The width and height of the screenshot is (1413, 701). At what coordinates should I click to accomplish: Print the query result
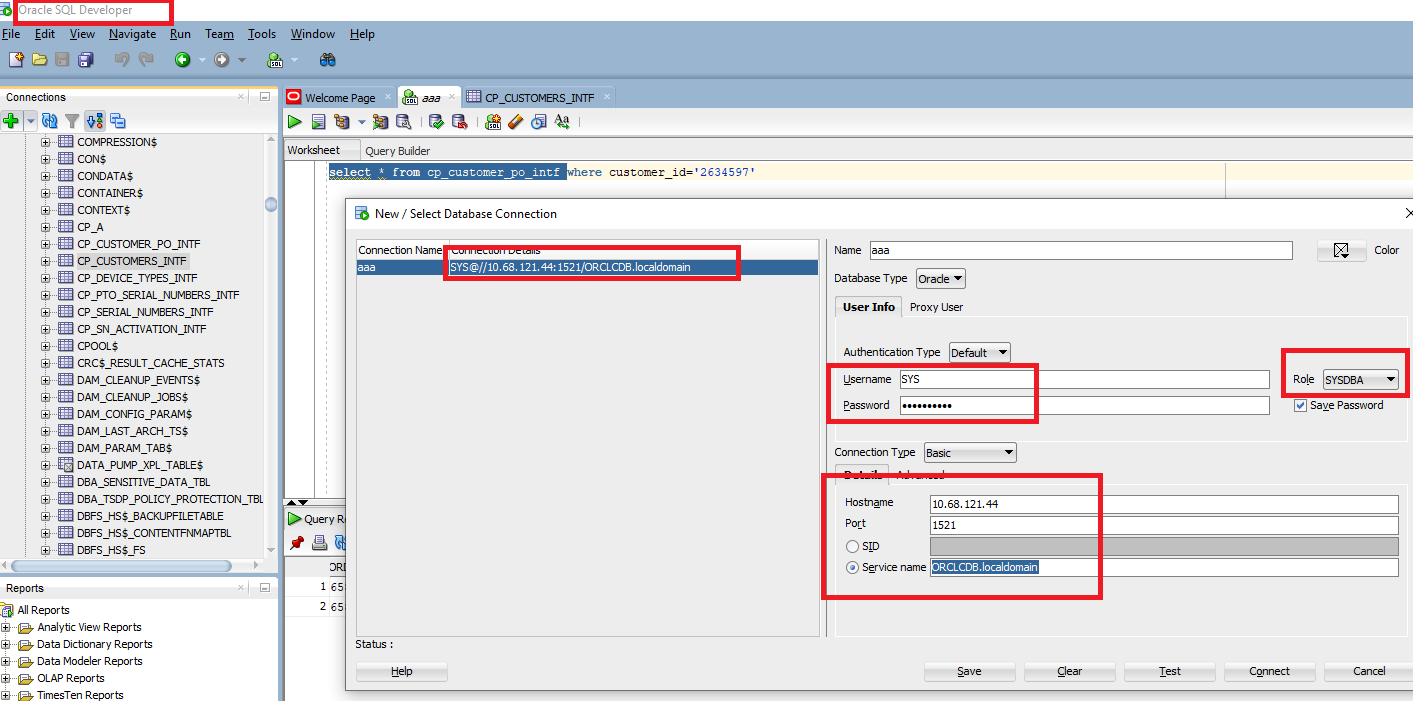[x=319, y=543]
